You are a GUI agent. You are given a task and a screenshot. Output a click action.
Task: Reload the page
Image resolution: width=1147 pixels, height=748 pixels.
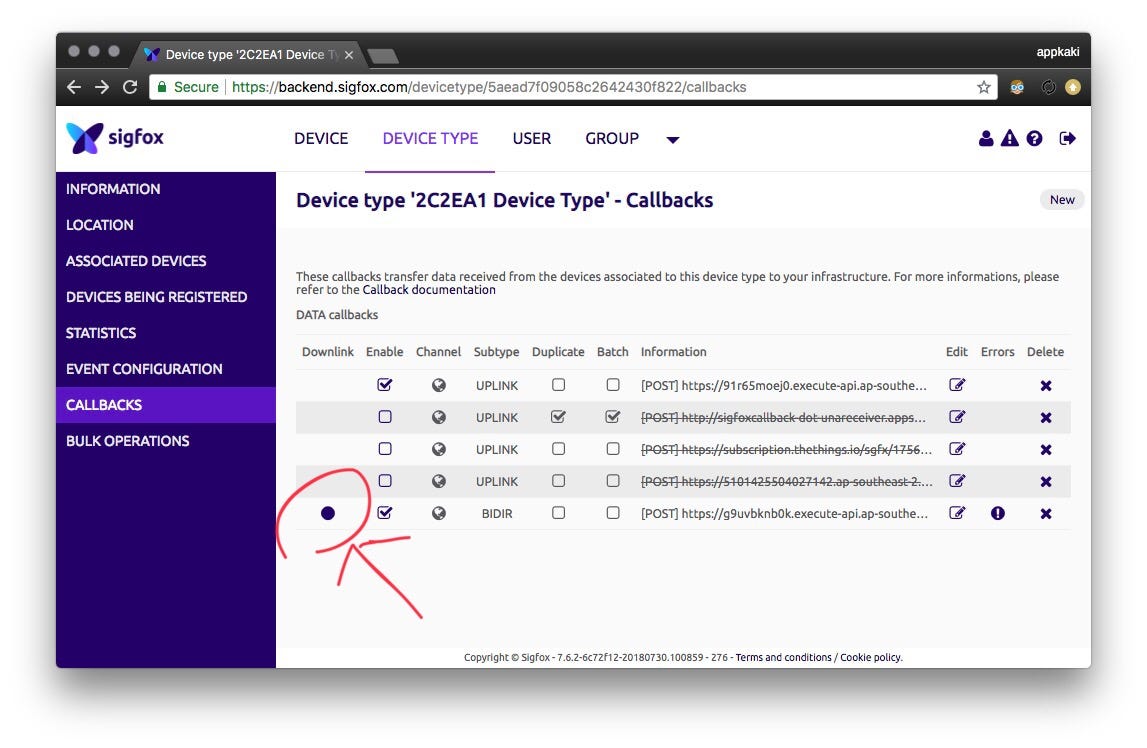[x=130, y=87]
